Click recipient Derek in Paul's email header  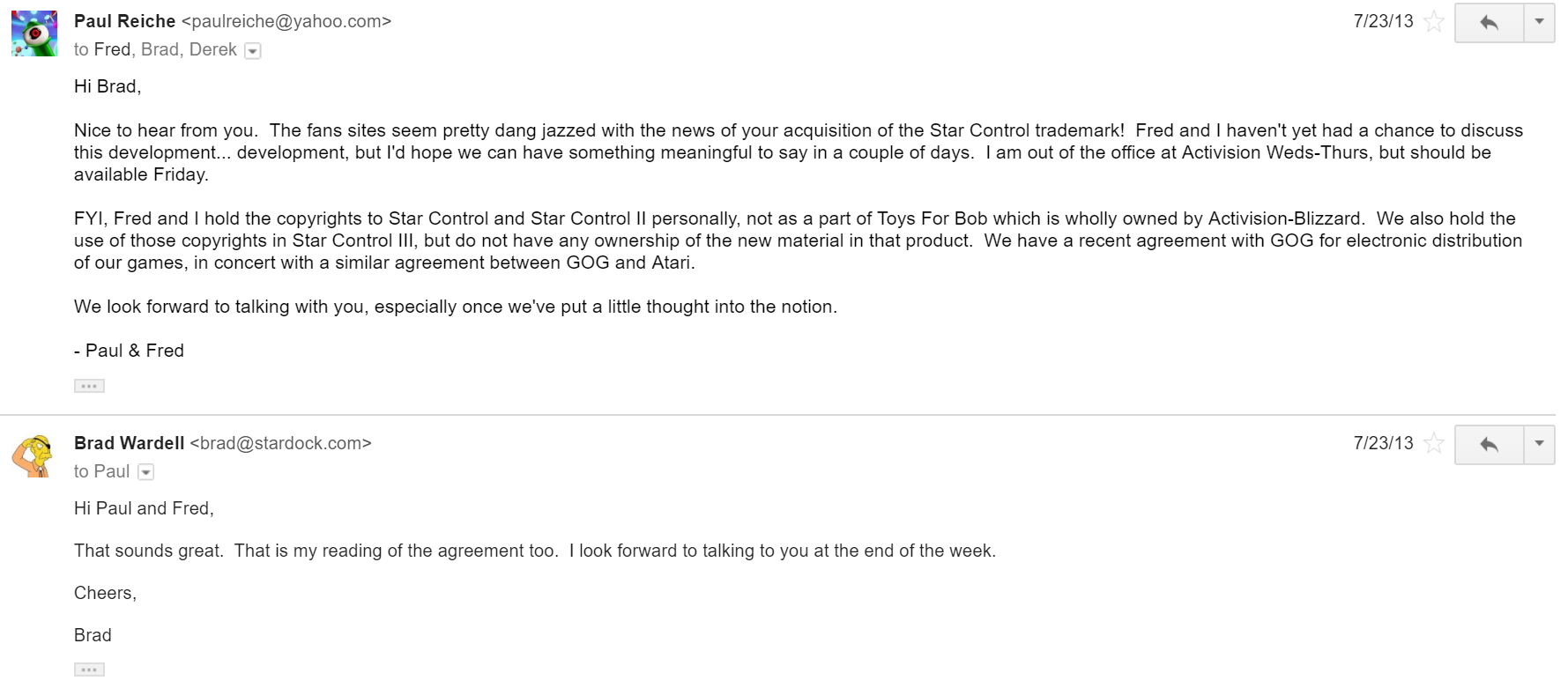(212, 49)
